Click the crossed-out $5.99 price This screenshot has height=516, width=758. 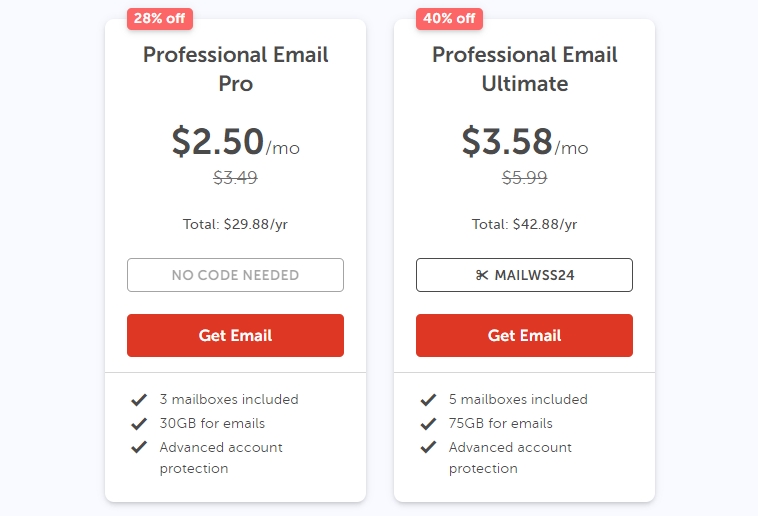524,178
